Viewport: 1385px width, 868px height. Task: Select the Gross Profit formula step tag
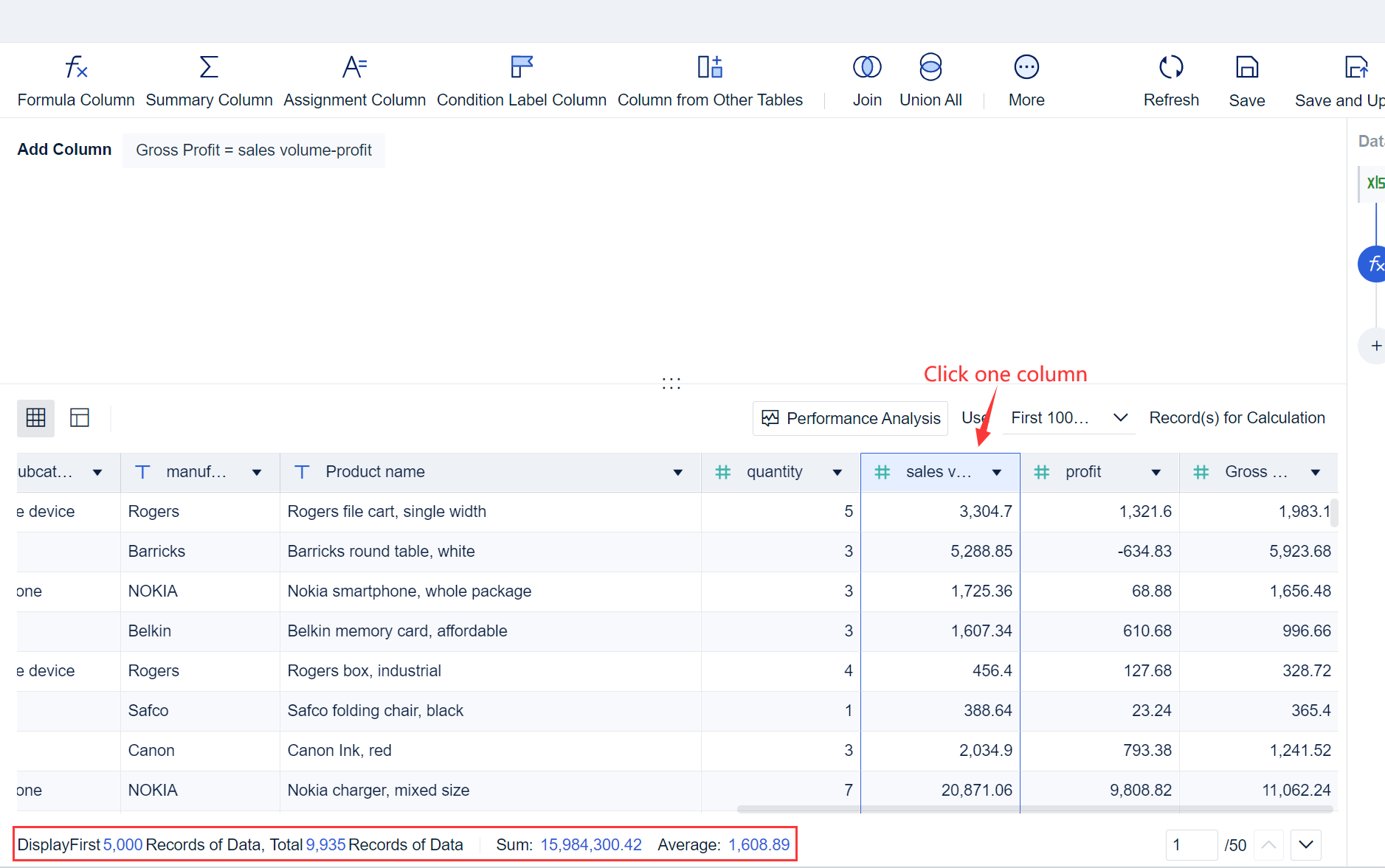tap(254, 150)
